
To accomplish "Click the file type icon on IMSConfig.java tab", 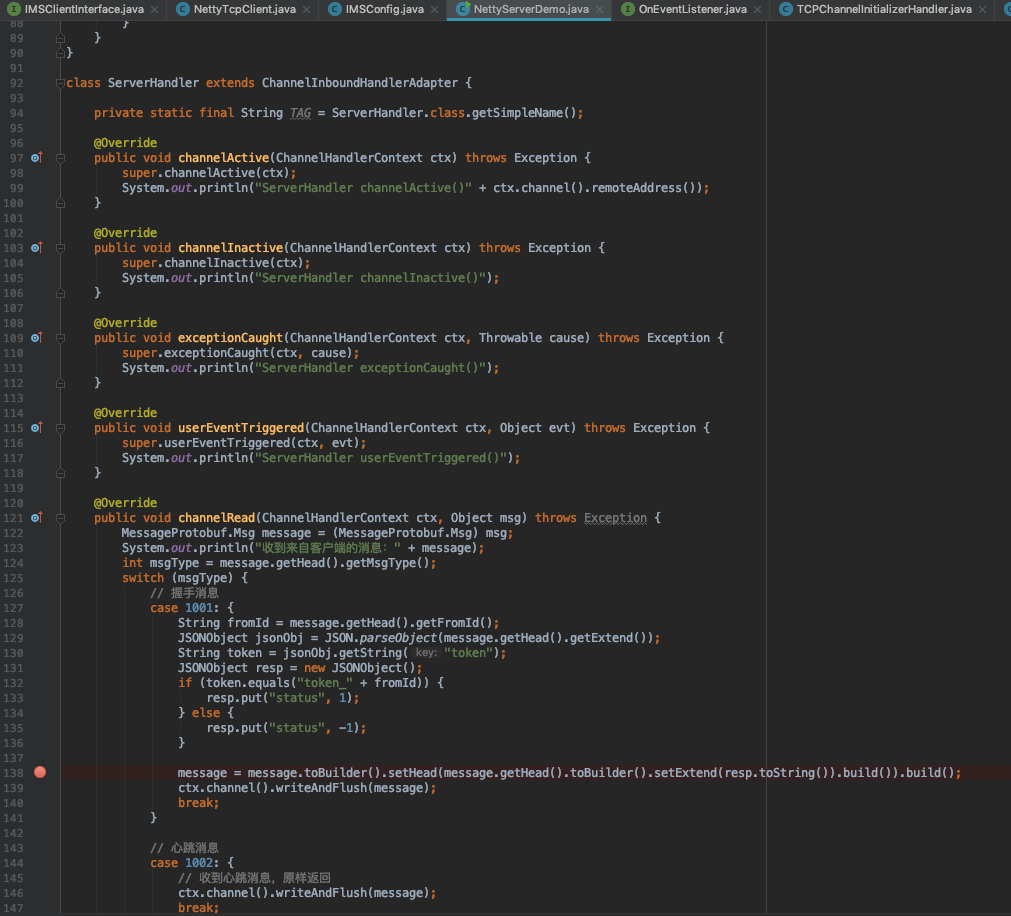I will pos(333,10).
